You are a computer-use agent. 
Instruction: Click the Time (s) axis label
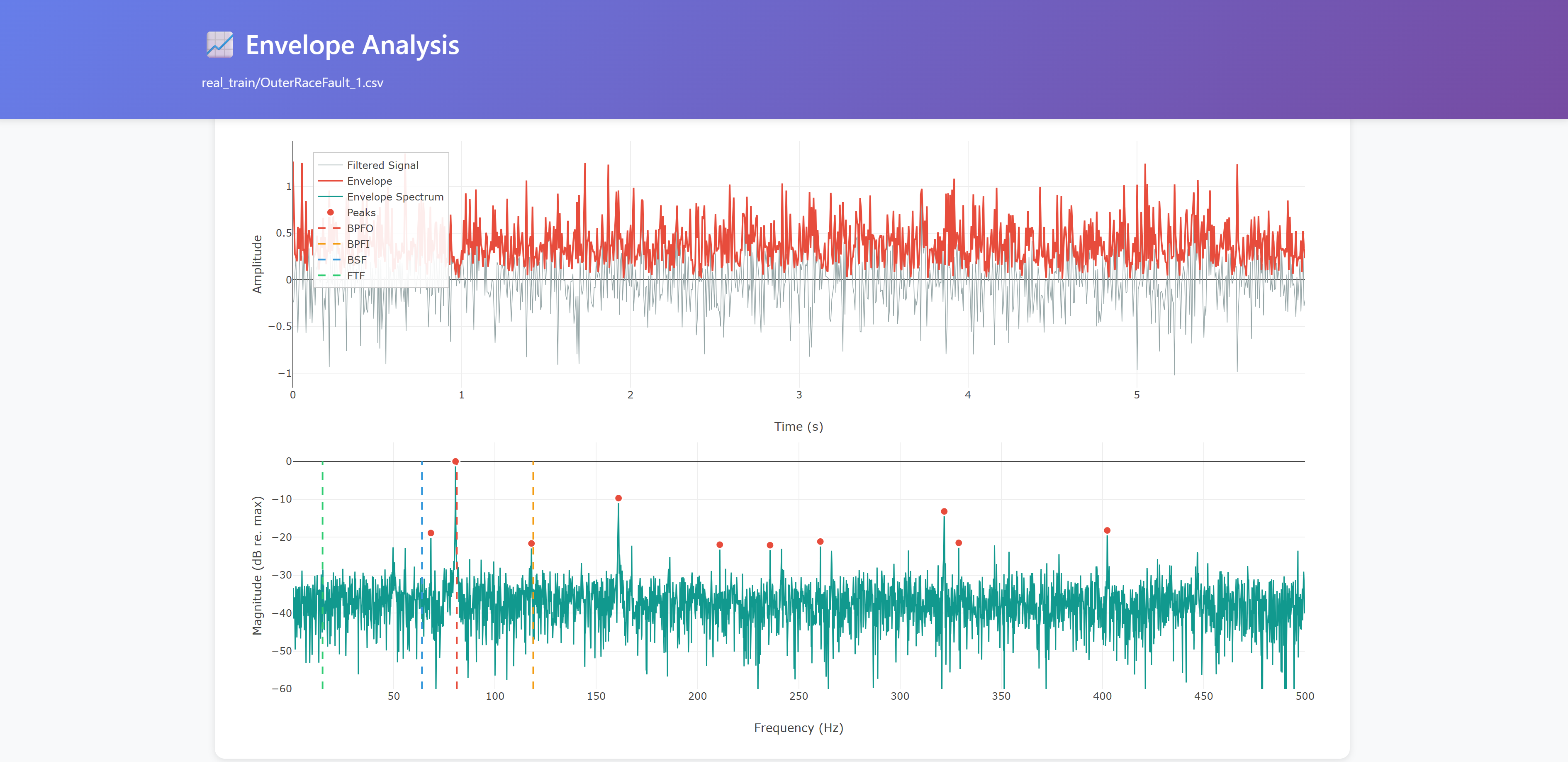798,426
